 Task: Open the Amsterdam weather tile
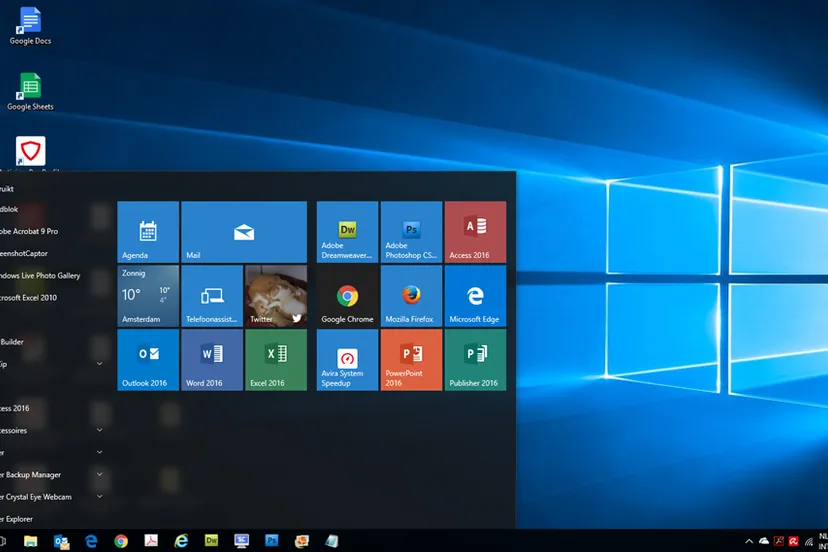tap(148, 296)
